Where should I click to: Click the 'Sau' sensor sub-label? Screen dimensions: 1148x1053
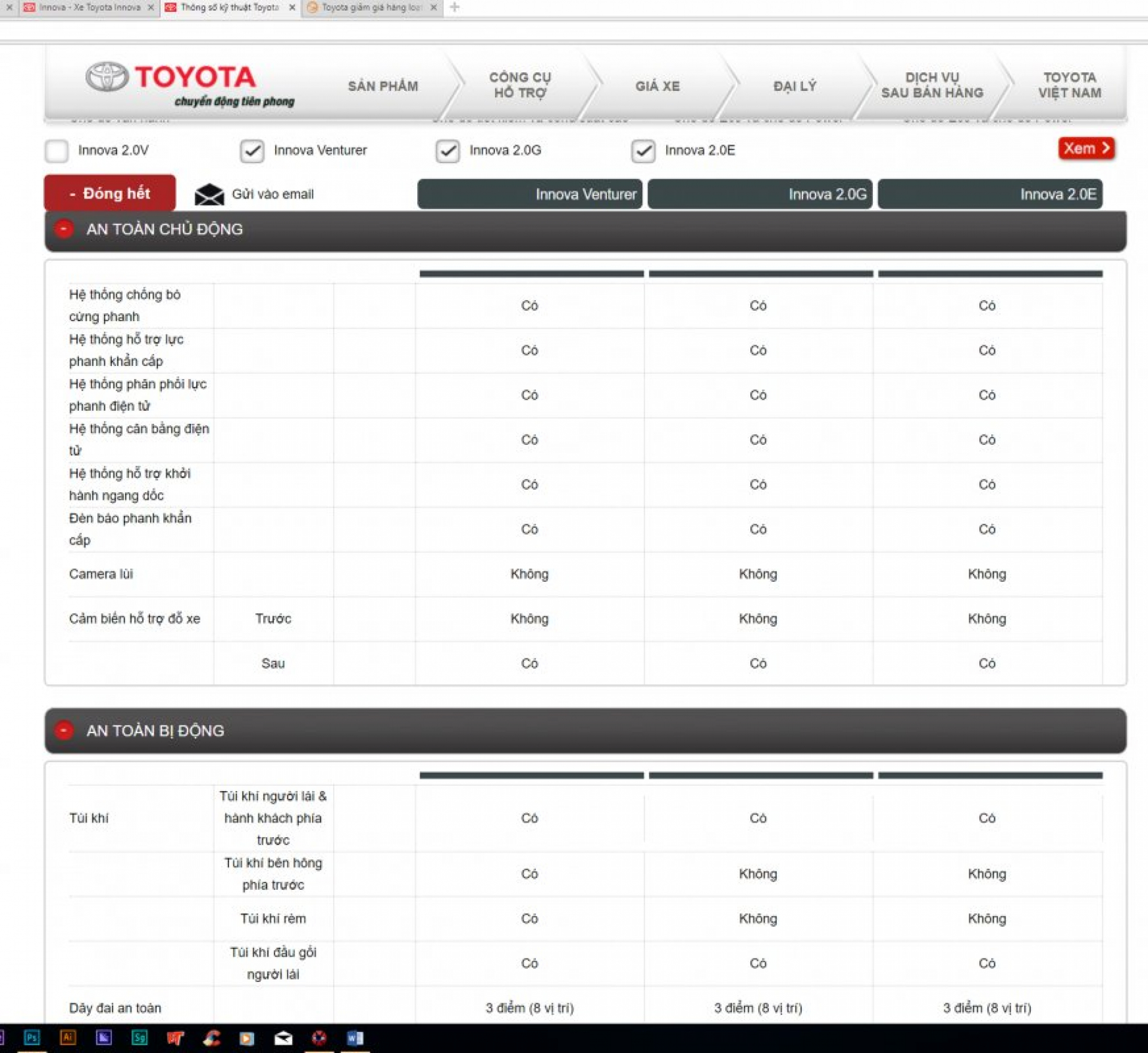point(273,664)
